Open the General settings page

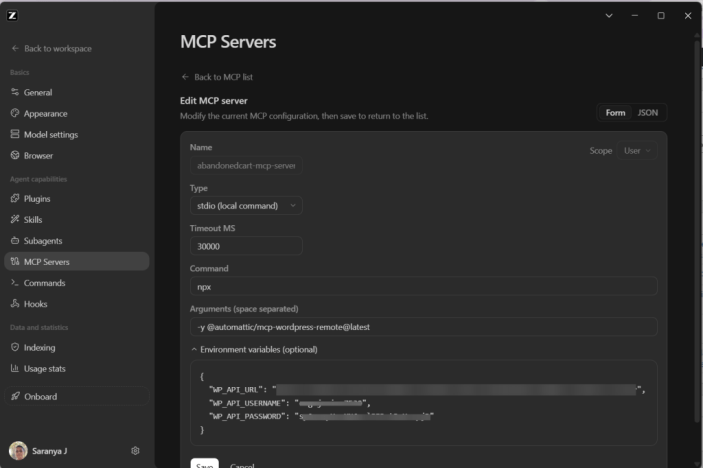point(77,92)
